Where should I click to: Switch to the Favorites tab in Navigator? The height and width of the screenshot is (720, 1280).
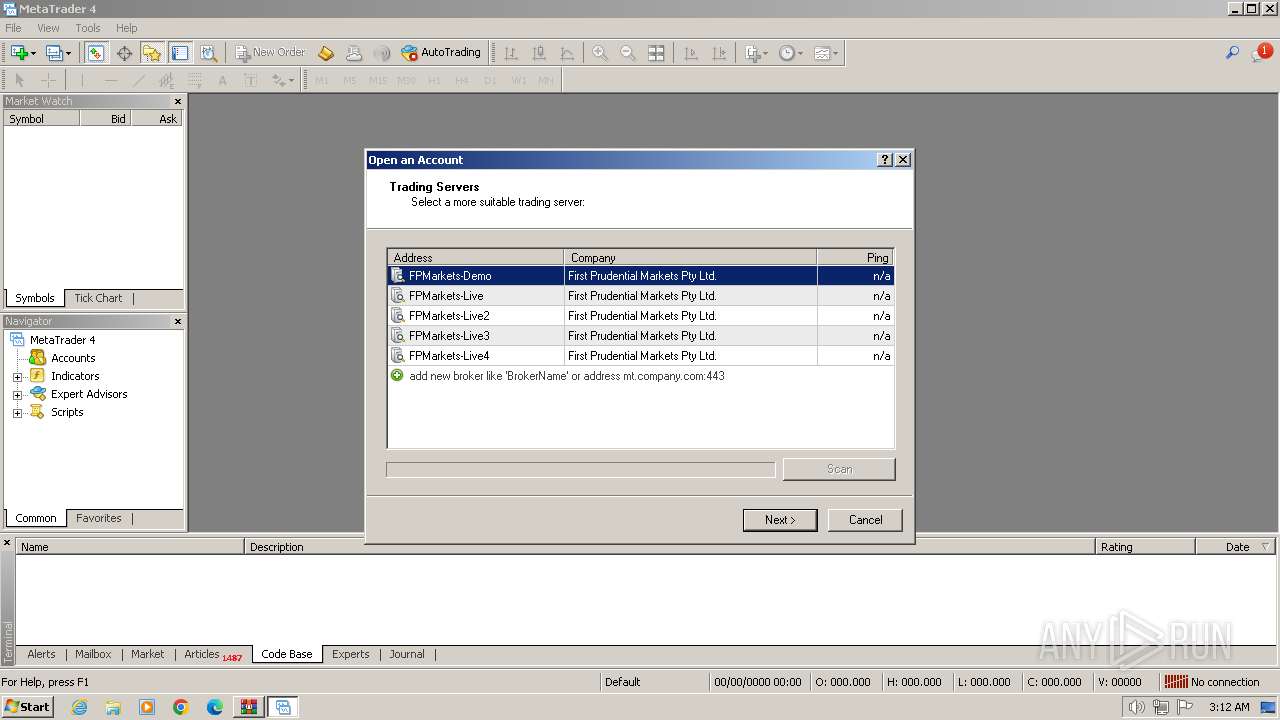point(99,518)
